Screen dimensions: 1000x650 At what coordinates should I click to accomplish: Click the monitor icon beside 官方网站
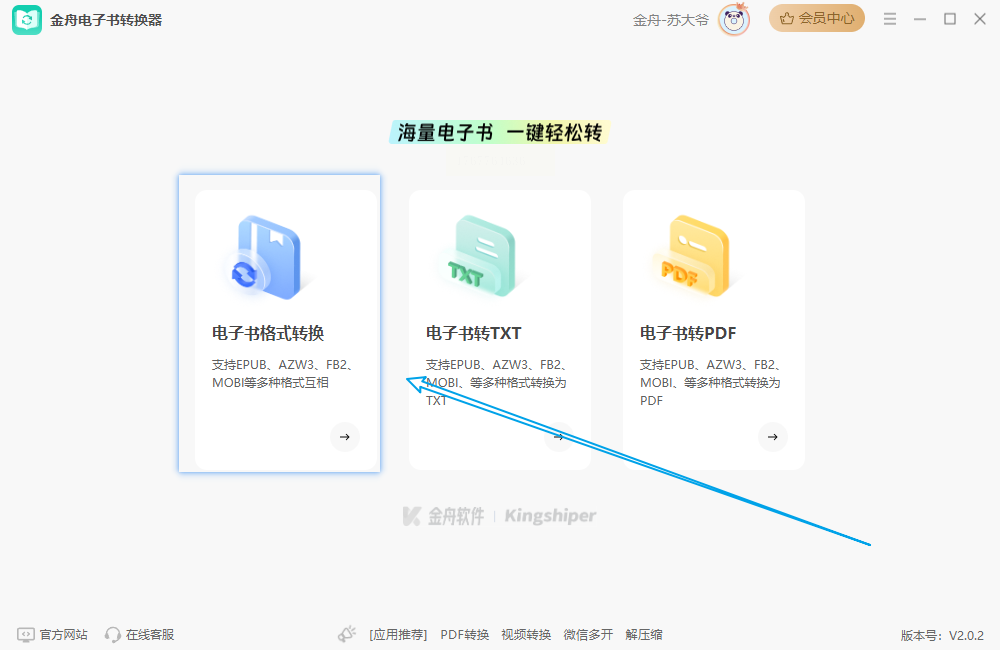coord(26,635)
